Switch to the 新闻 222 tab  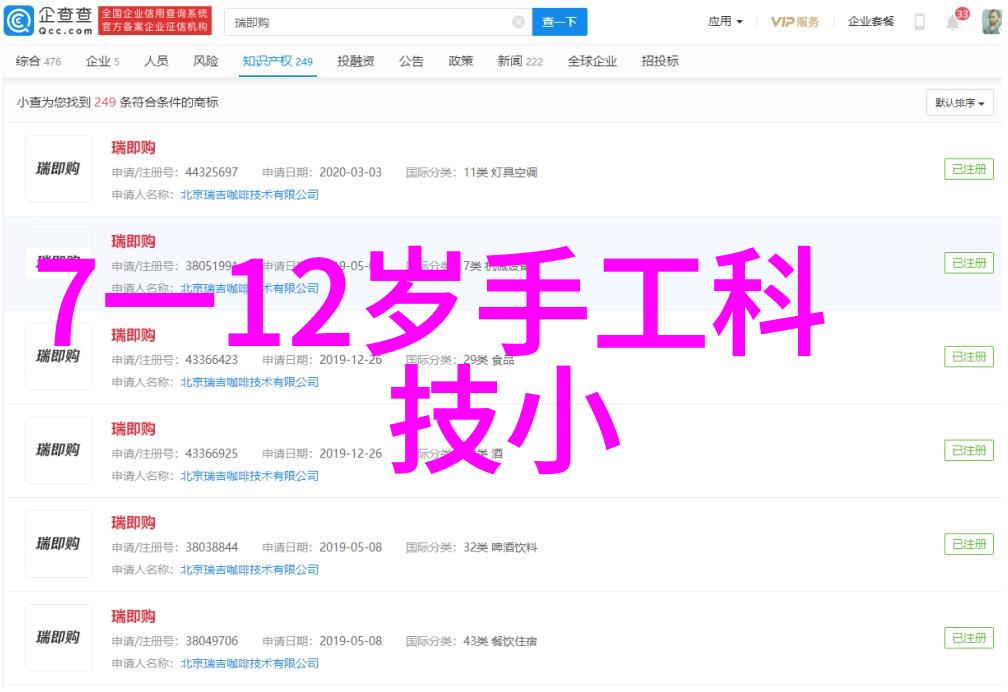click(520, 61)
